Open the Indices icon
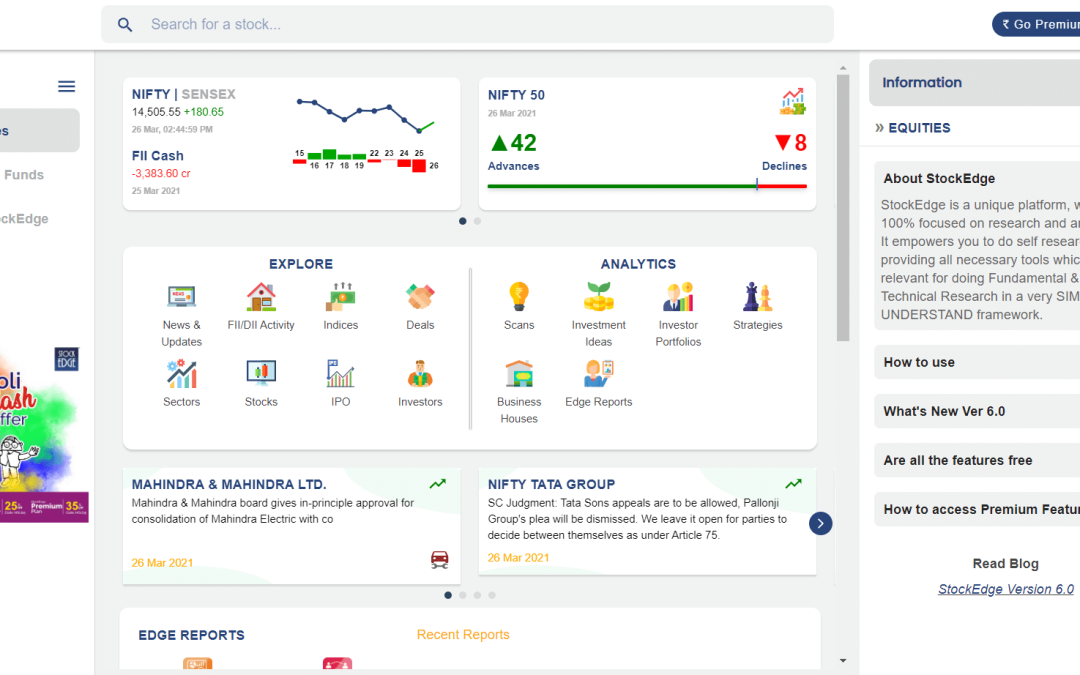This screenshot has height=675, width=1080. pos(341,297)
